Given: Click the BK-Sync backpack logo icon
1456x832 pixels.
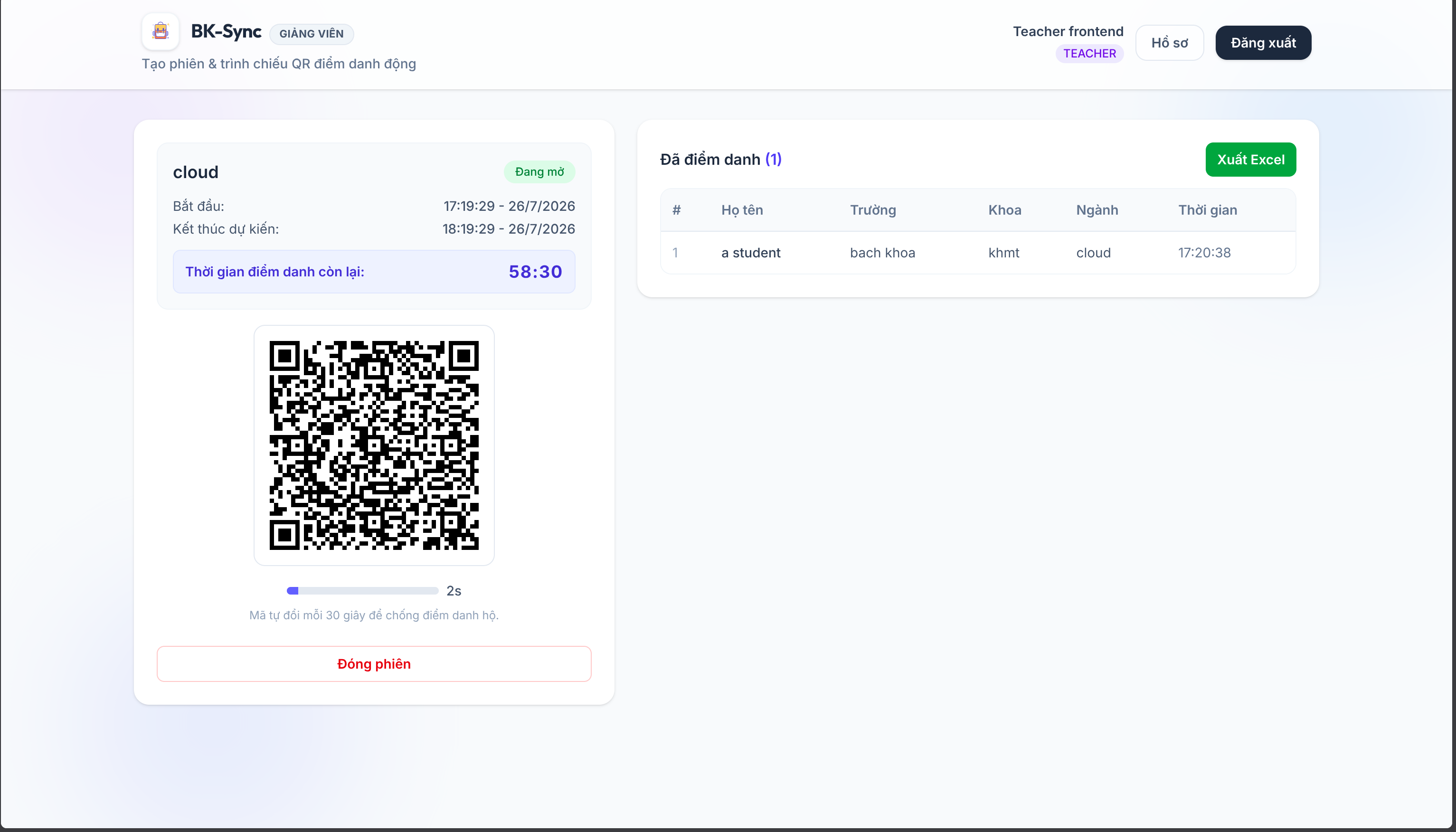Looking at the screenshot, I should click(161, 31).
